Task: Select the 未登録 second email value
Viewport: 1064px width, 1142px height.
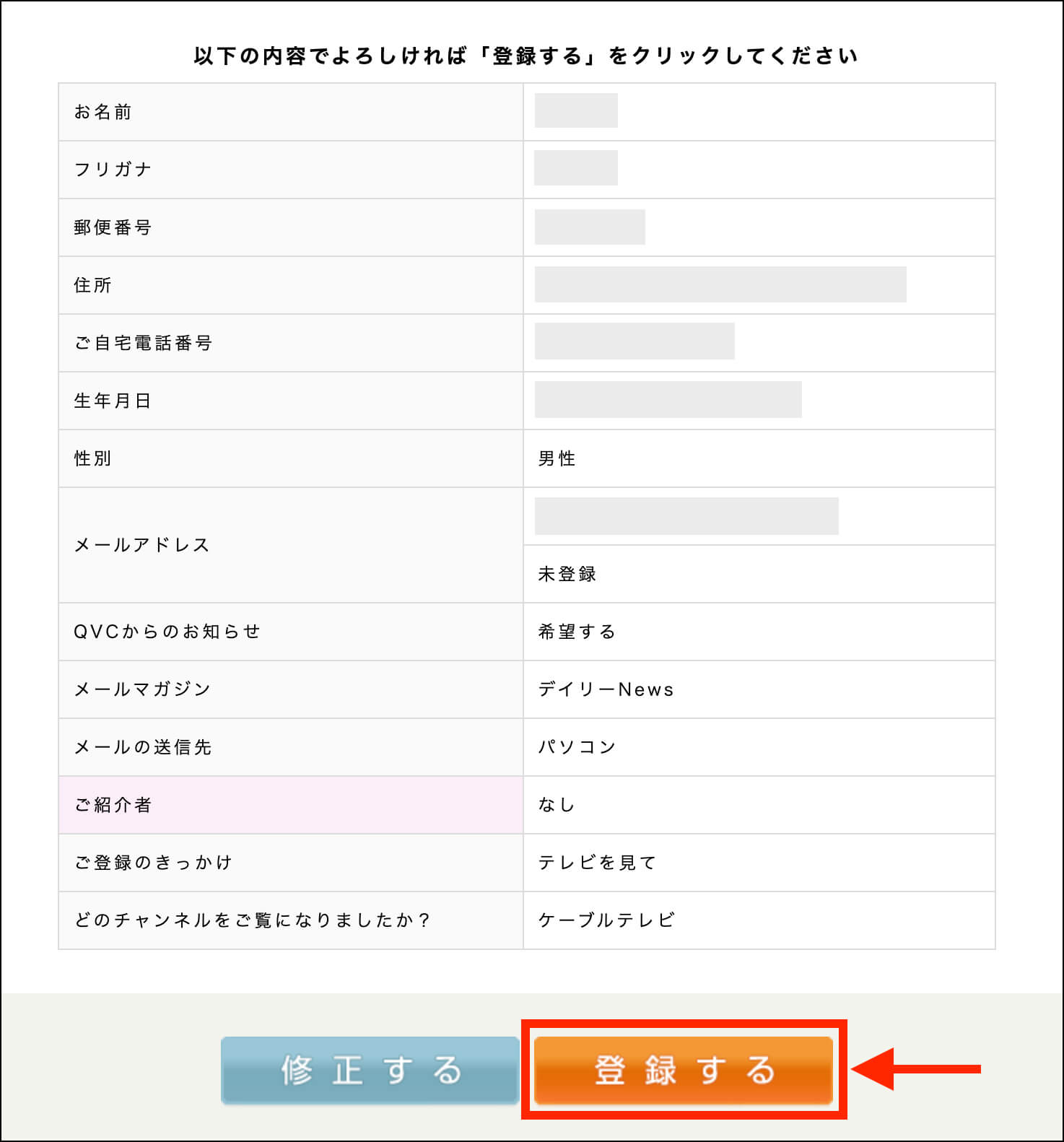Action: (x=567, y=574)
